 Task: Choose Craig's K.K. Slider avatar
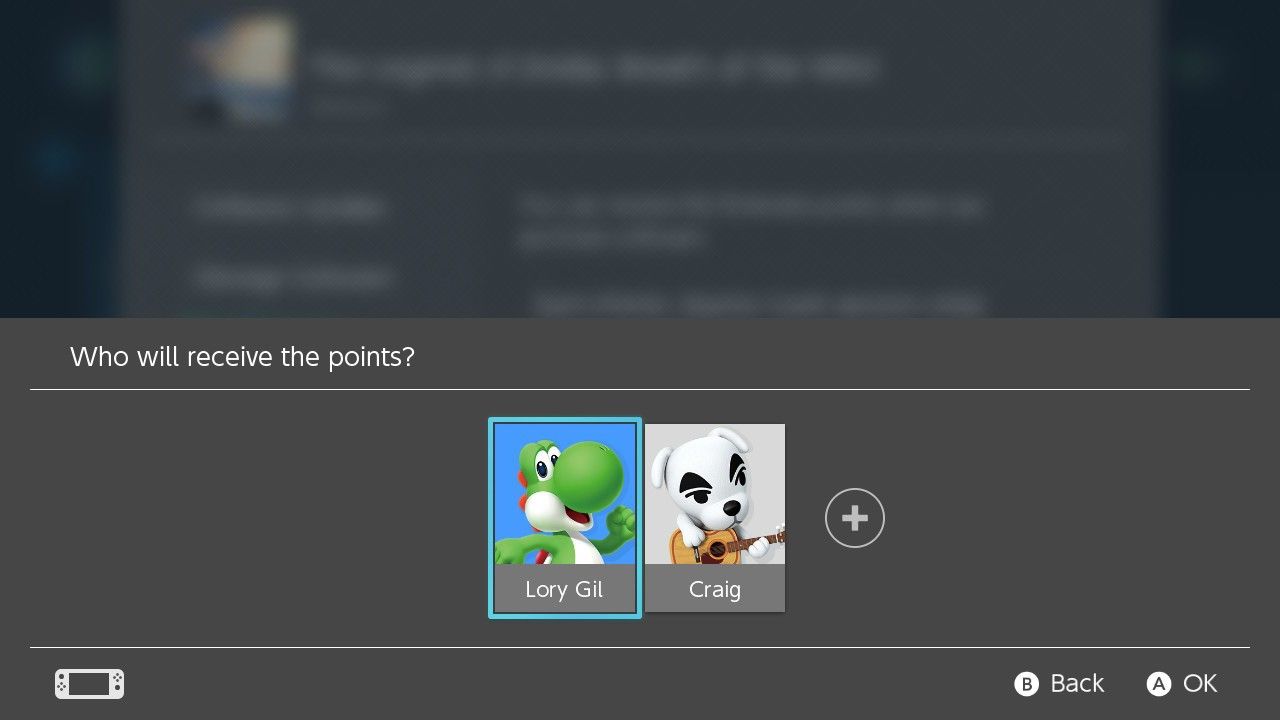click(715, 494)
